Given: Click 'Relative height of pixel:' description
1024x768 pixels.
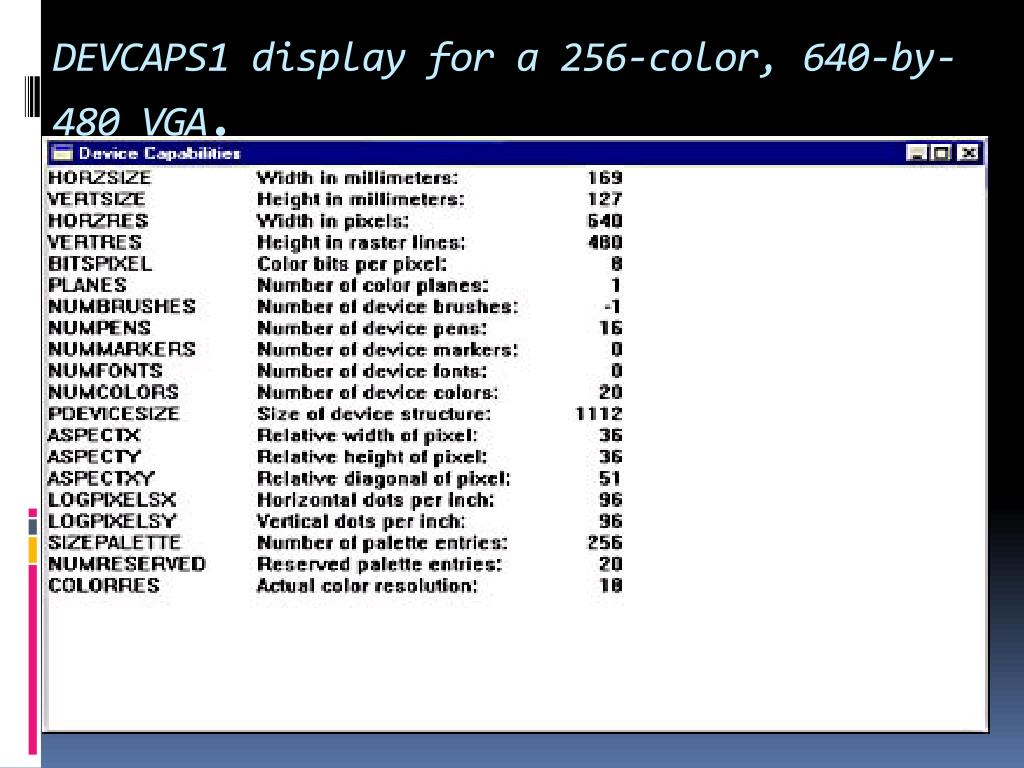Looking at the screenshot, I should tap(372, 457).
